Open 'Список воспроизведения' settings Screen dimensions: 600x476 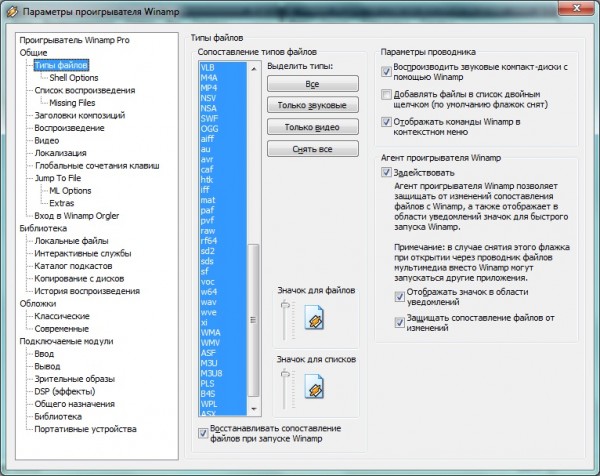[85, 90]
